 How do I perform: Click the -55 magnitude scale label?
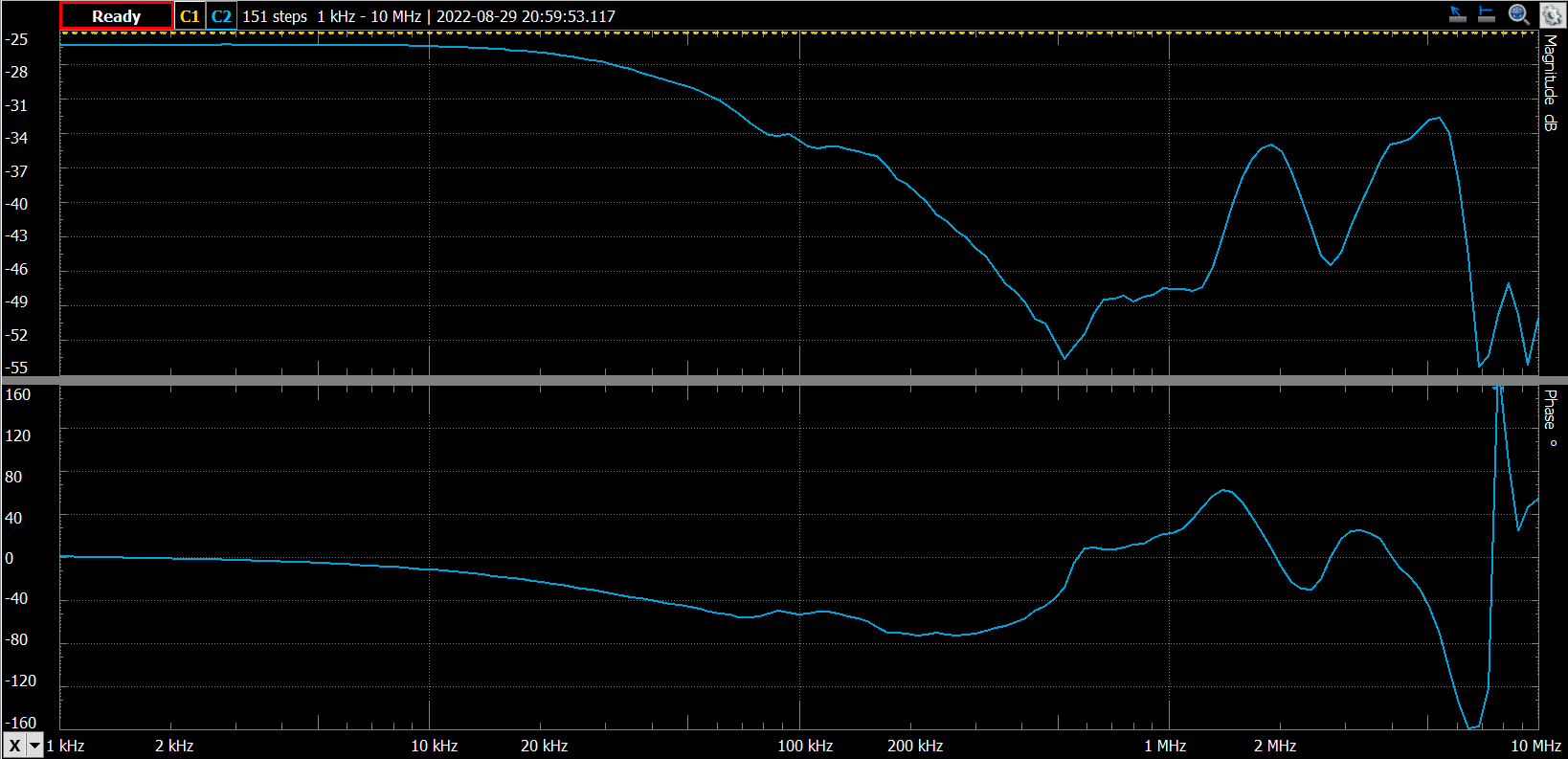[x=16, y=368]
